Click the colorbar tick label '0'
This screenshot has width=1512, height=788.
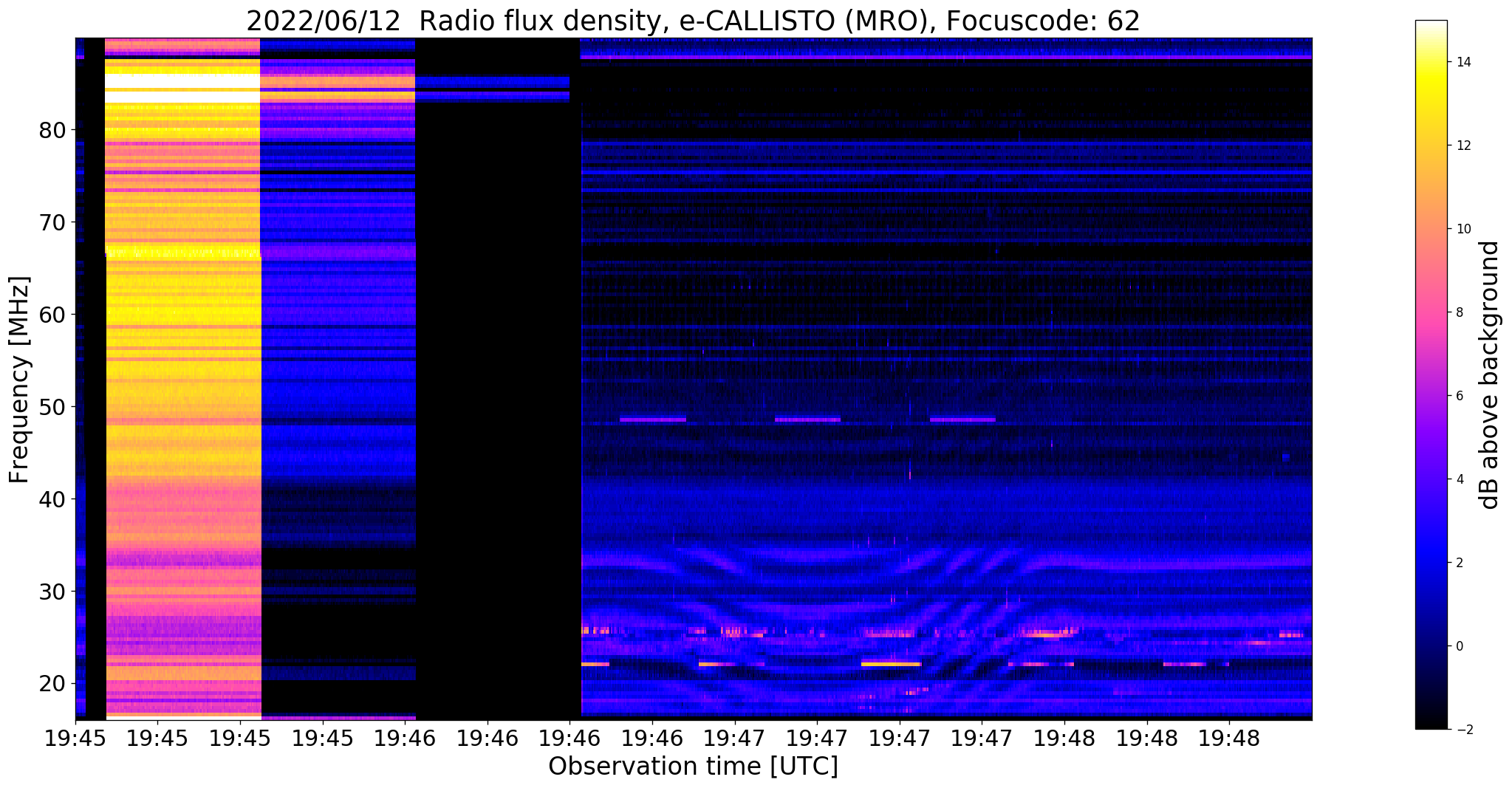(1459, 646)
